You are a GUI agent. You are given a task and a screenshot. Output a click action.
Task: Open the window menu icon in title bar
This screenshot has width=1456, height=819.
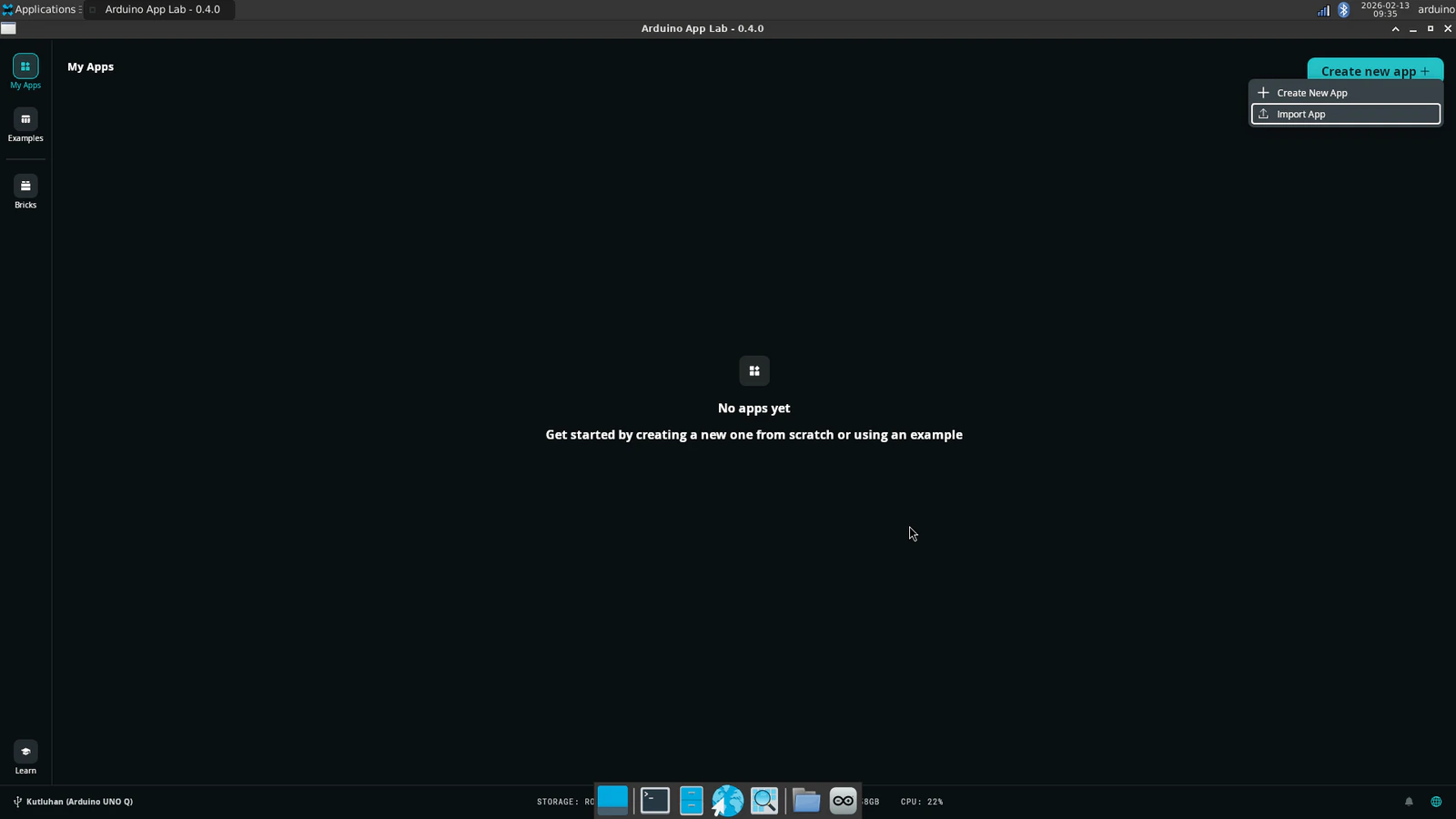click(x=8, y=28)
